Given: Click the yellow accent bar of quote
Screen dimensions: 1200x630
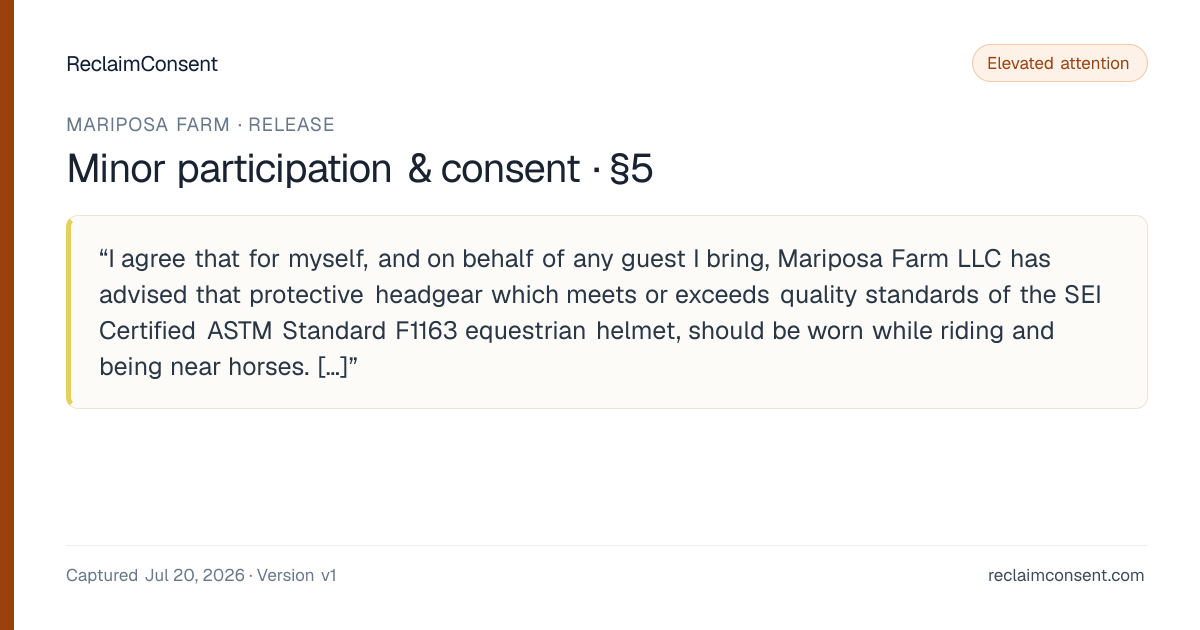Looking at the screenshot, I should point(69,312).
